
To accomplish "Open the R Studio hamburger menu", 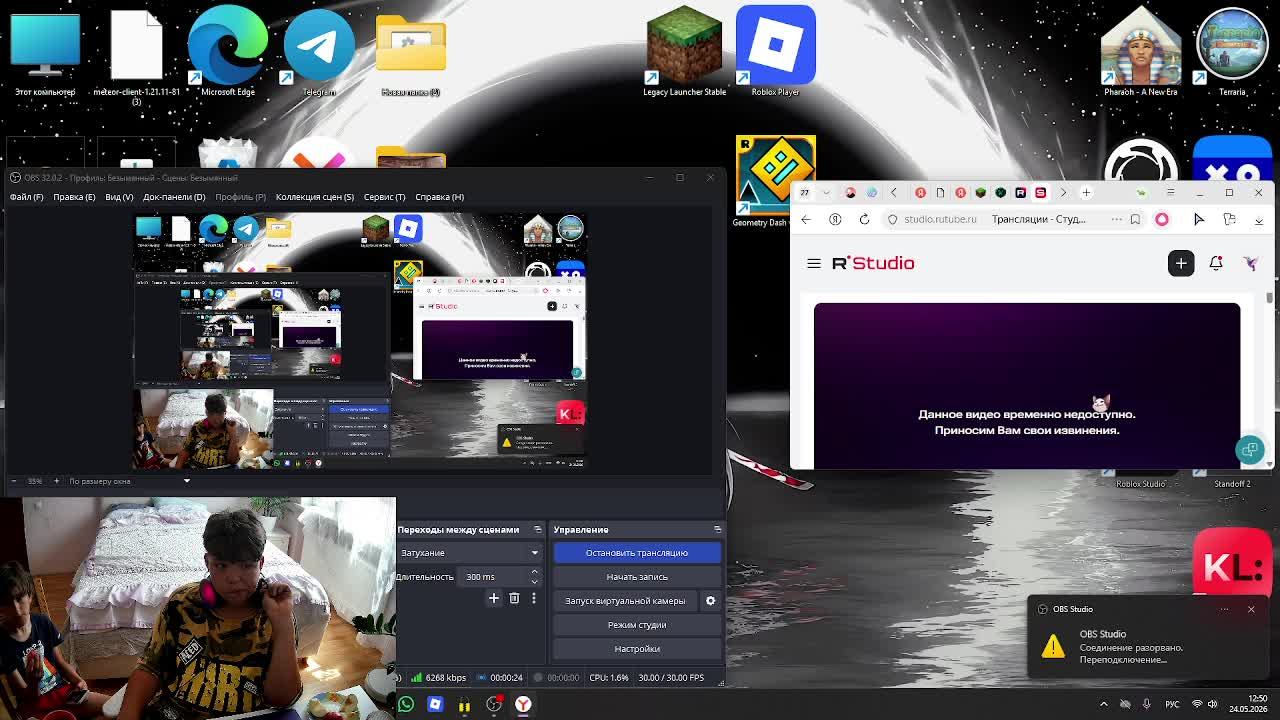I will [814, 263].
